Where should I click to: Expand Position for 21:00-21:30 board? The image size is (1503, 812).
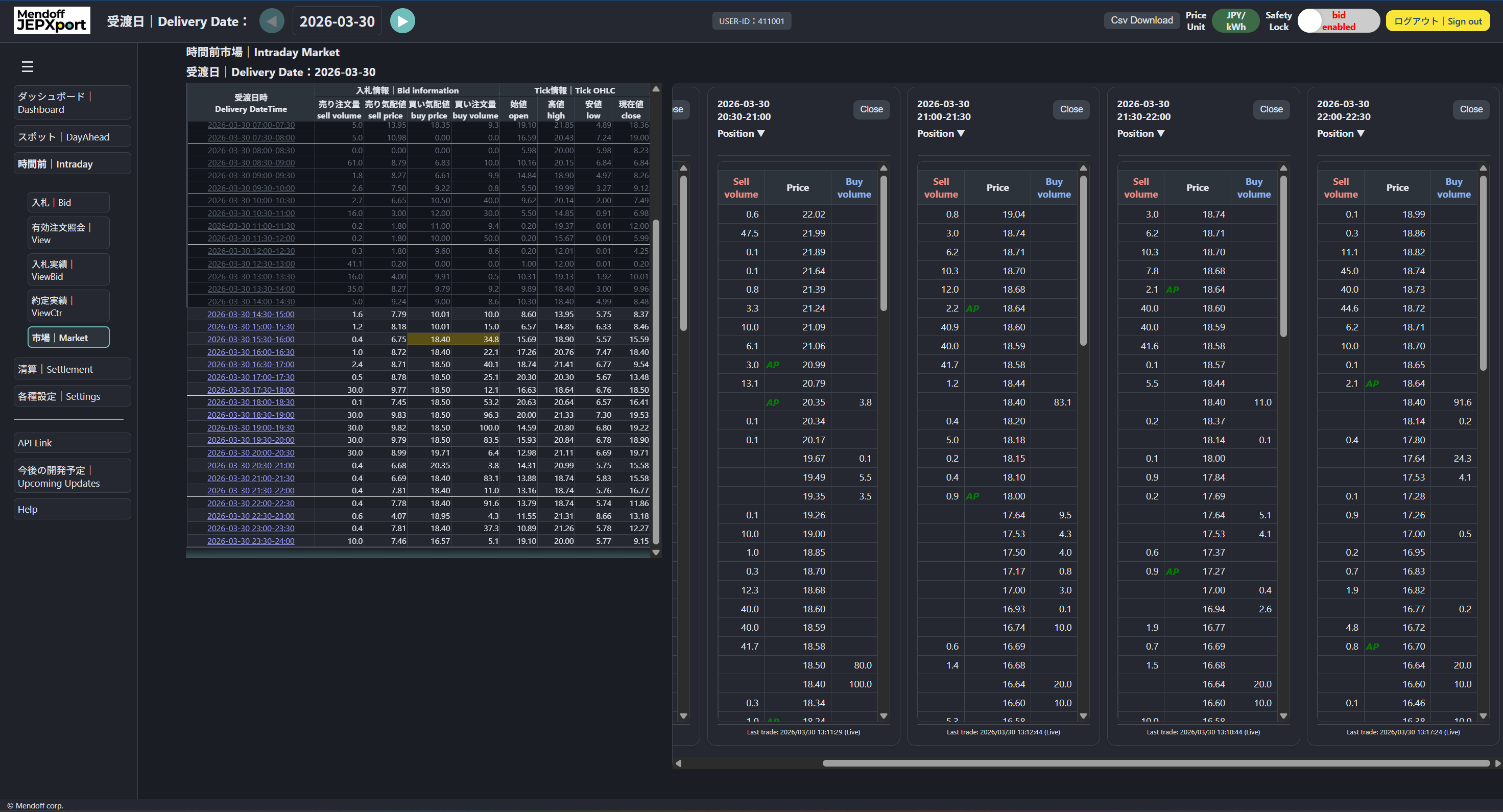click(x=940, y=134)
